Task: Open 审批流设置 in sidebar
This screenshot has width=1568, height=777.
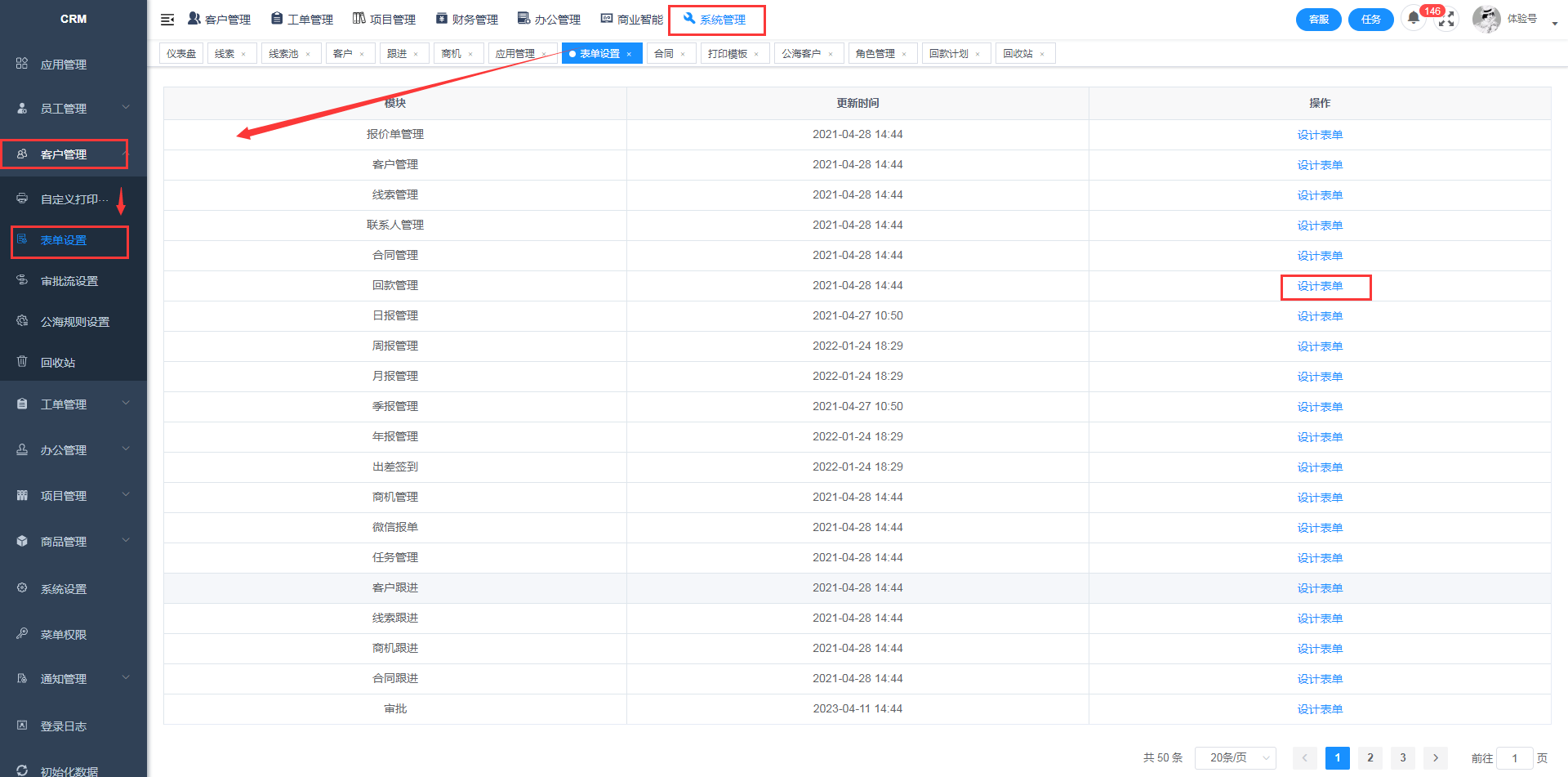Action: 69,281
